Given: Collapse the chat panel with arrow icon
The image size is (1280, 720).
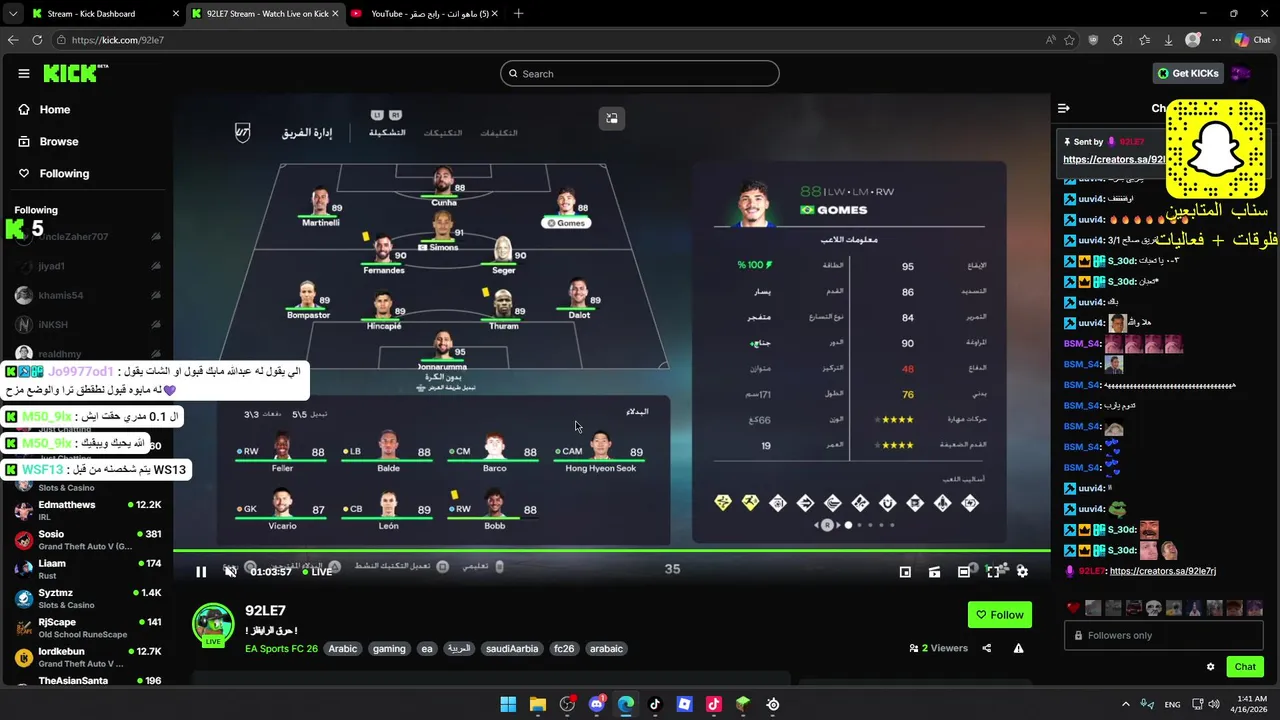Looking at the screenshot, I should tap(1064, 108).
